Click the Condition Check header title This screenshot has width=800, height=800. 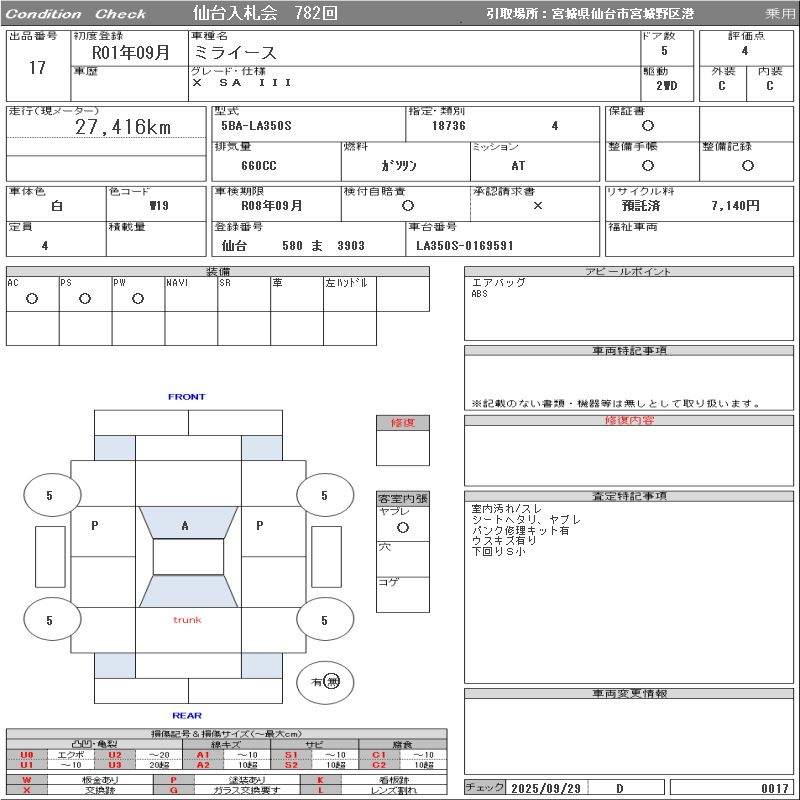click(x=76, y=14)
